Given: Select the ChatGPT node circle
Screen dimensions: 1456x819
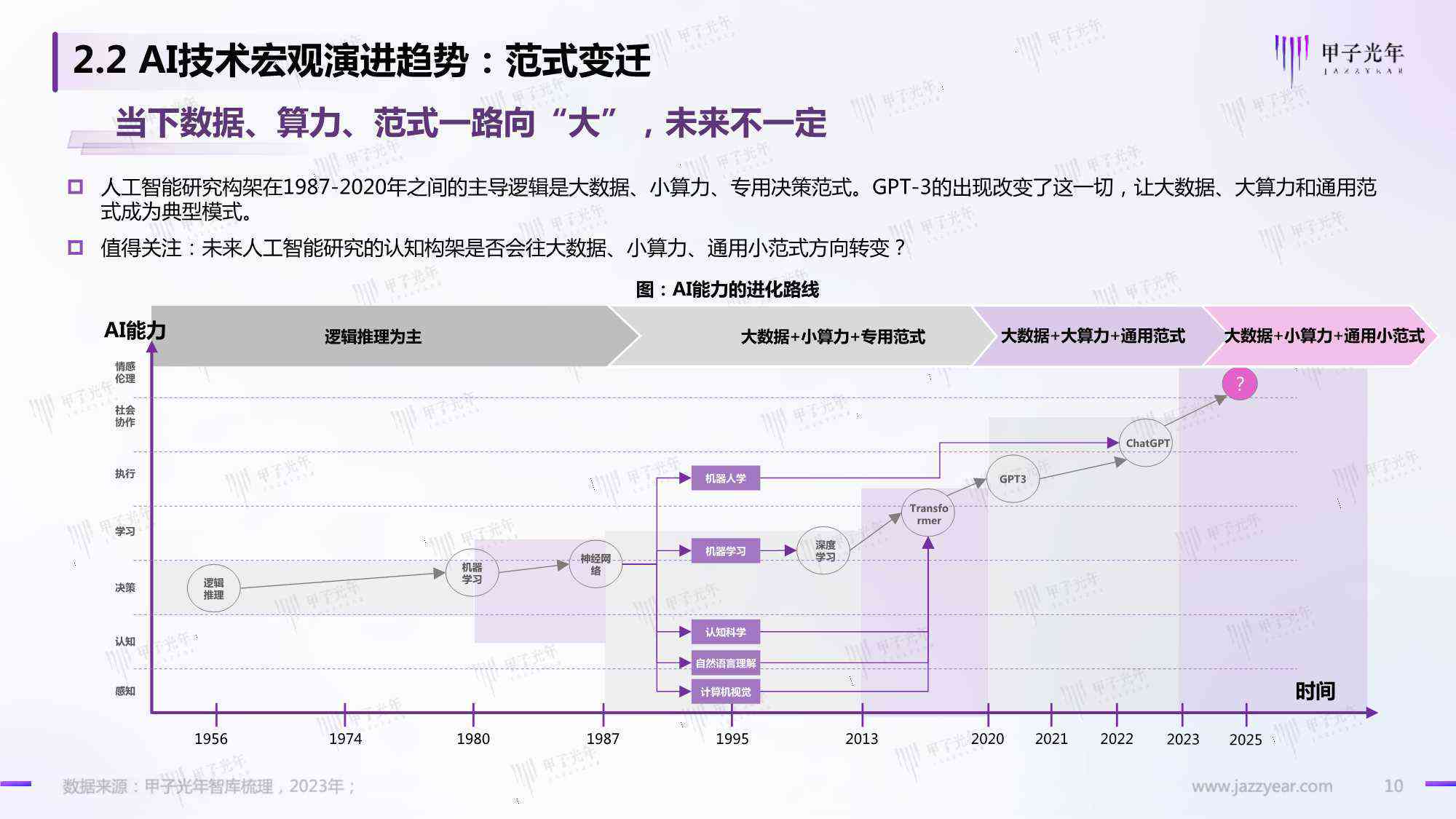Looking at the screenshot, I should click(x=1146, y=443).
